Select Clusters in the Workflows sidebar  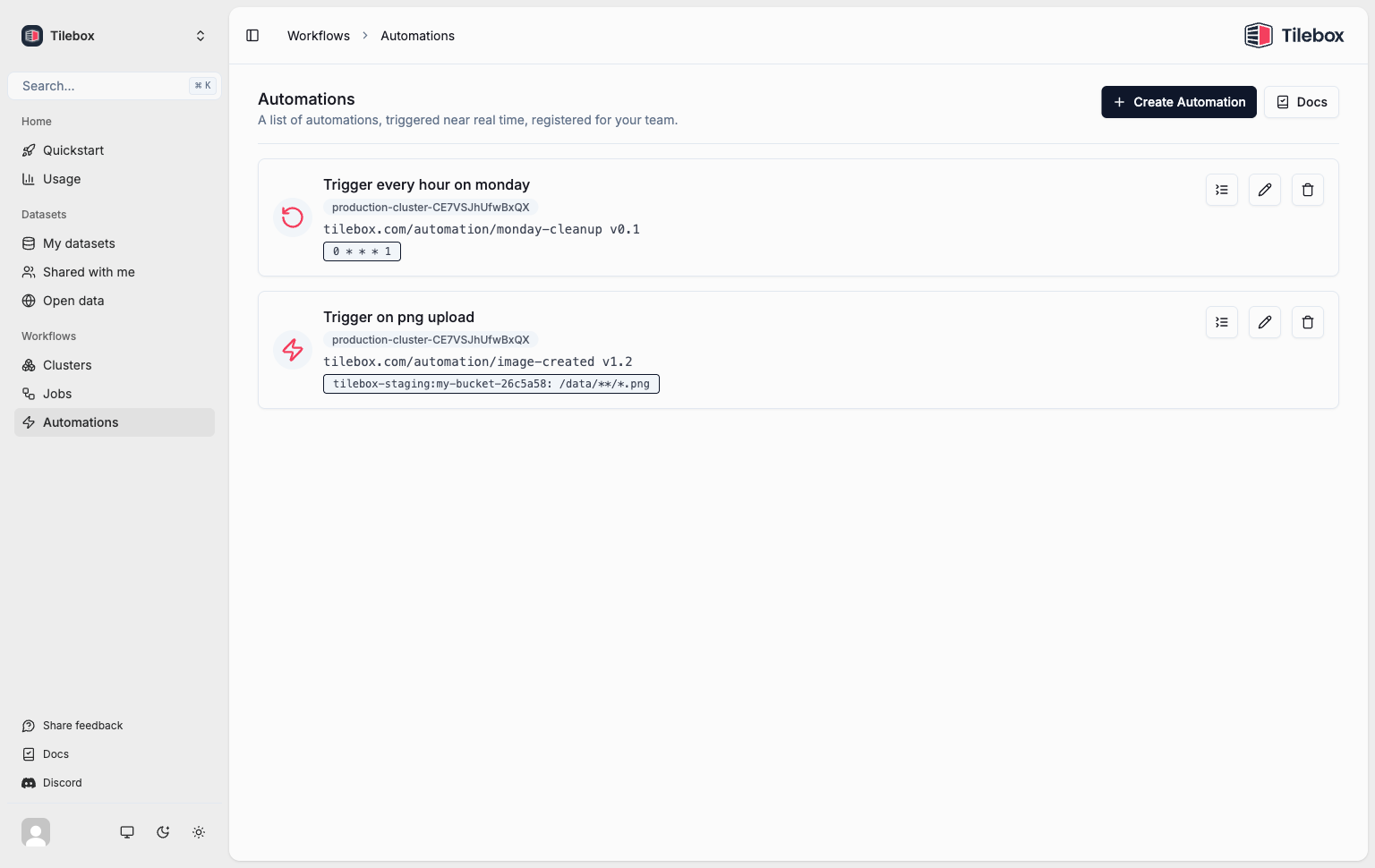tap(66, 365)
